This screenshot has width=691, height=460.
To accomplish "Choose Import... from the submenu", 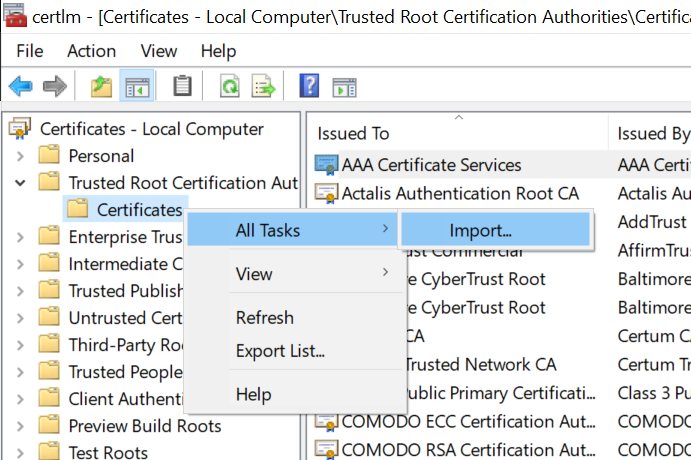I will click(x=495, y=230).
